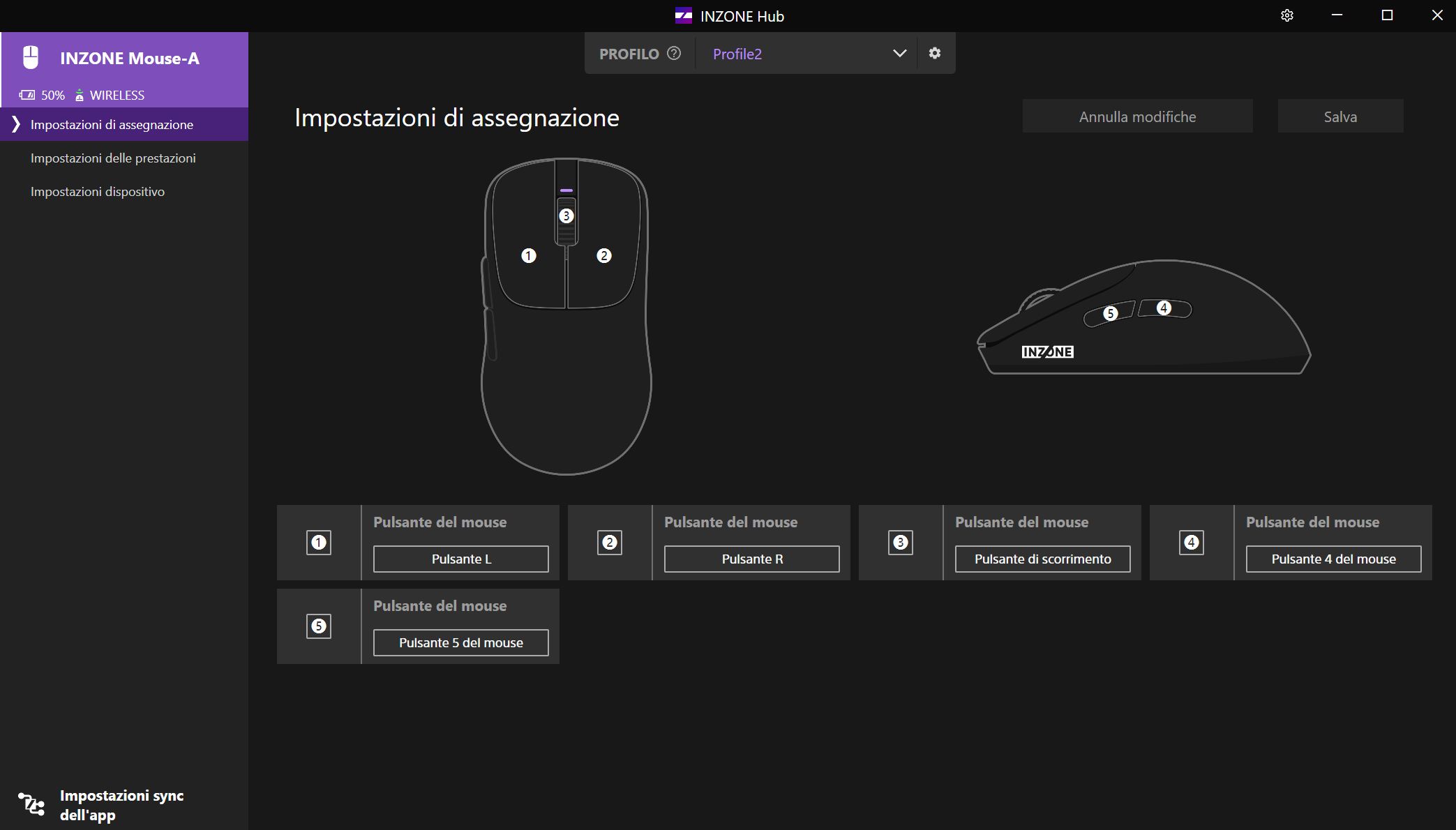1456x830 pixels.
Task: Open Pulsante R assignment selector
Action: (751, 559)
